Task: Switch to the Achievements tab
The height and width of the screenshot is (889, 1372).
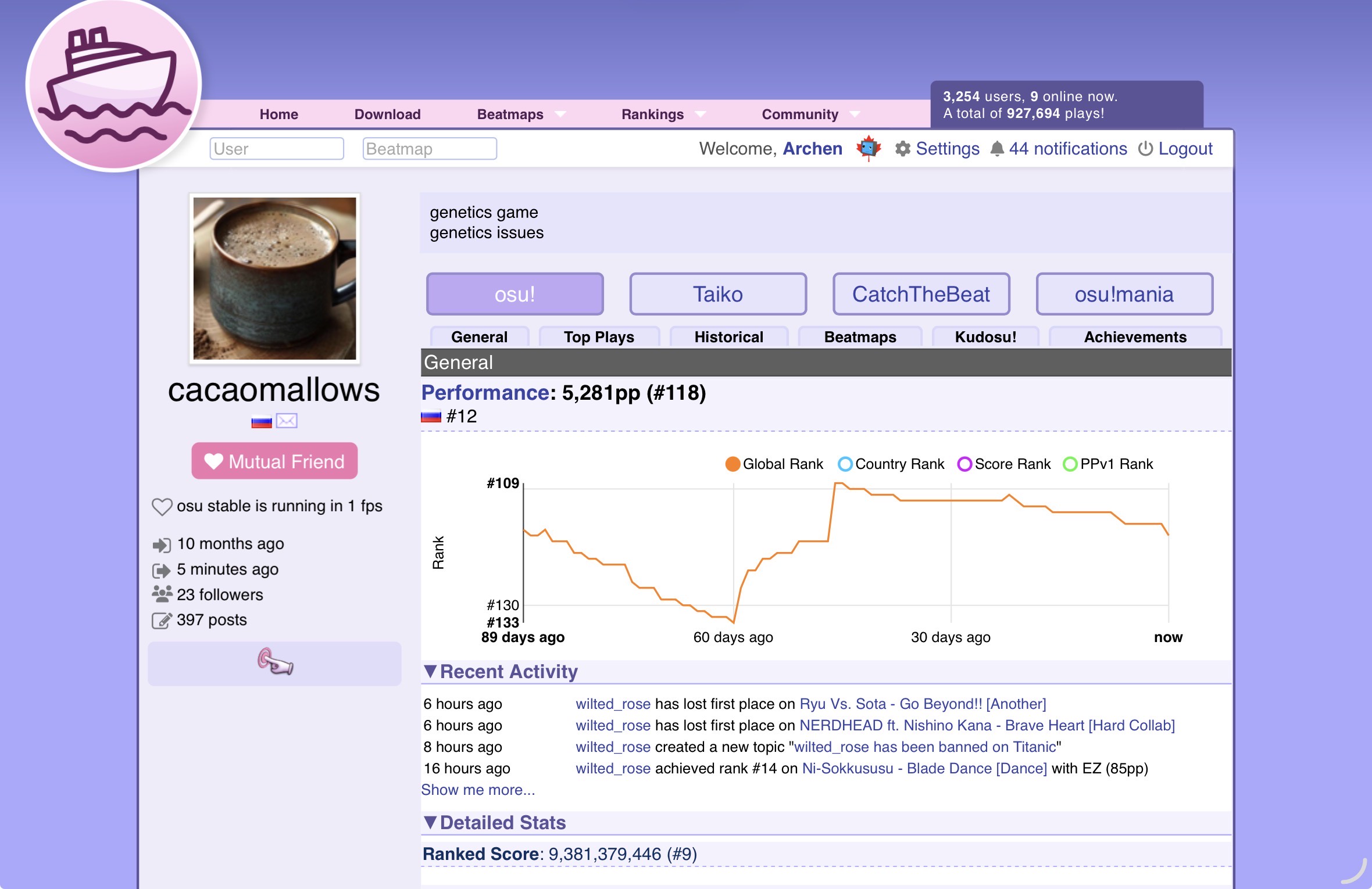Action: (1135, 337)
